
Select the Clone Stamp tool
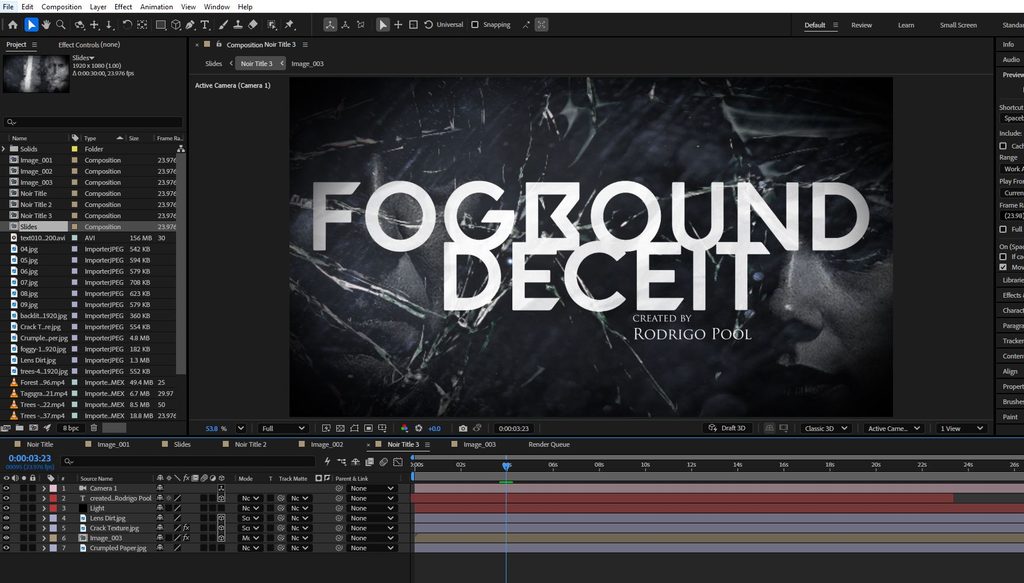[238, 25]
